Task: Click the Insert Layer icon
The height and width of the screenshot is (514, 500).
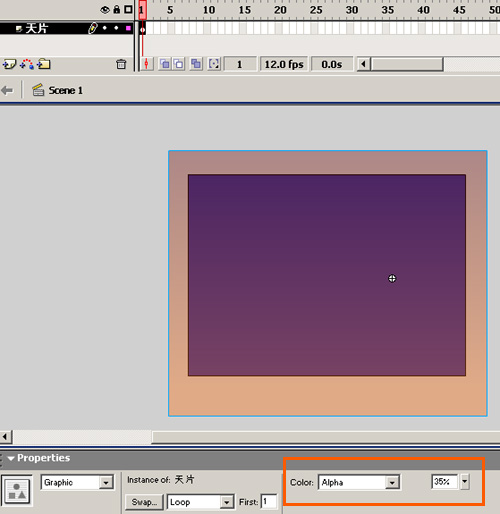Action: (9, 64)
